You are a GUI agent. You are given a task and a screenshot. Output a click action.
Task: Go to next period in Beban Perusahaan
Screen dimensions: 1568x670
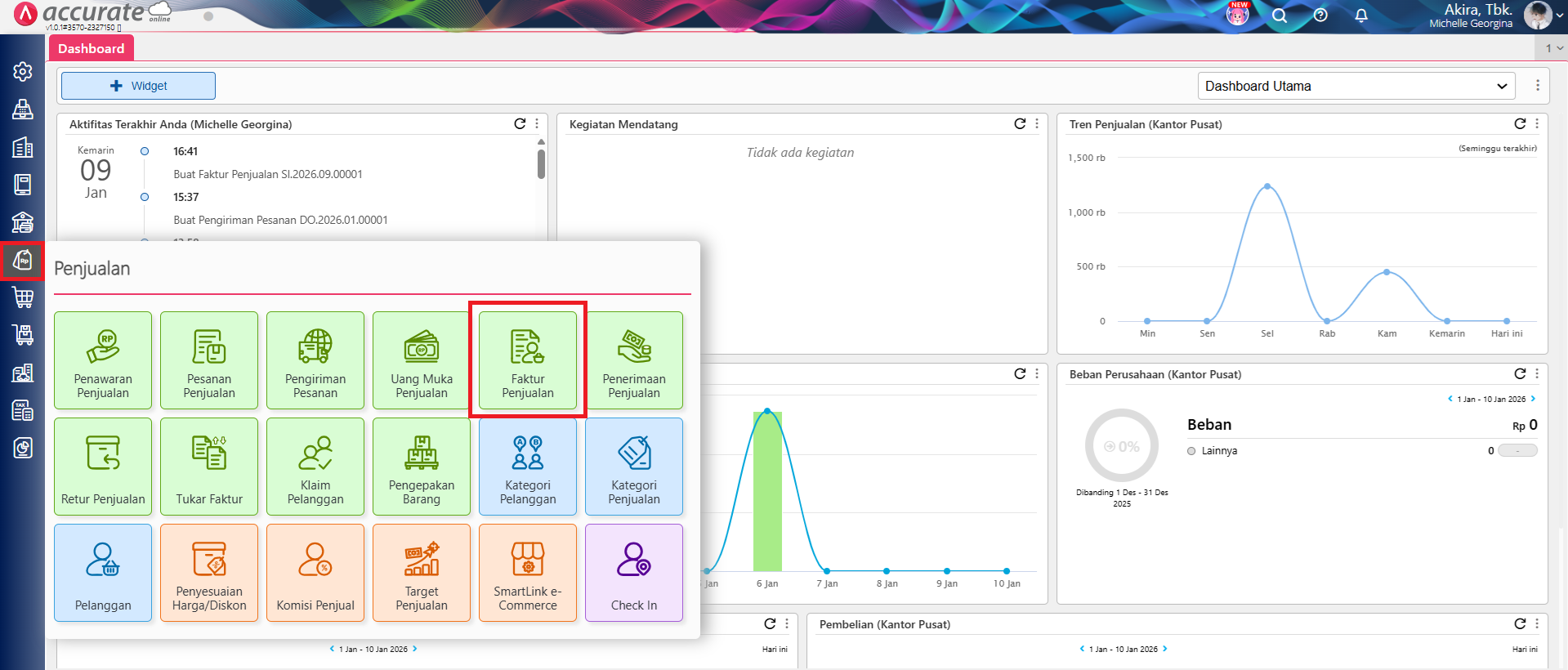1533,399
